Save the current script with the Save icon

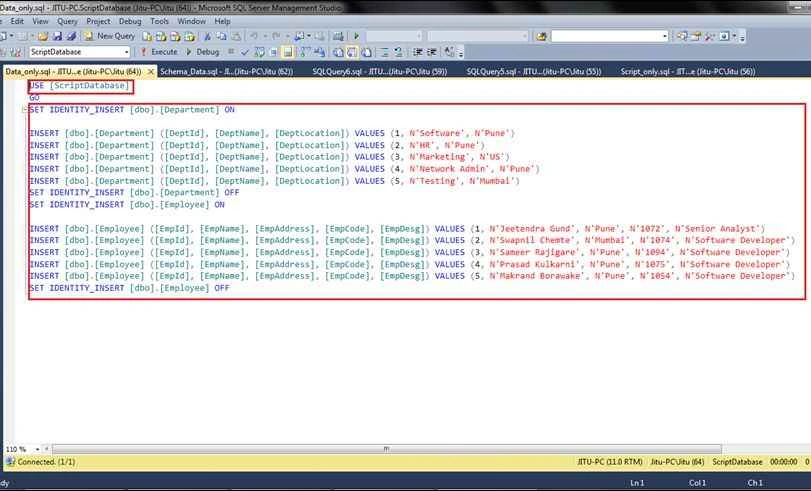[x=57, y=36]
